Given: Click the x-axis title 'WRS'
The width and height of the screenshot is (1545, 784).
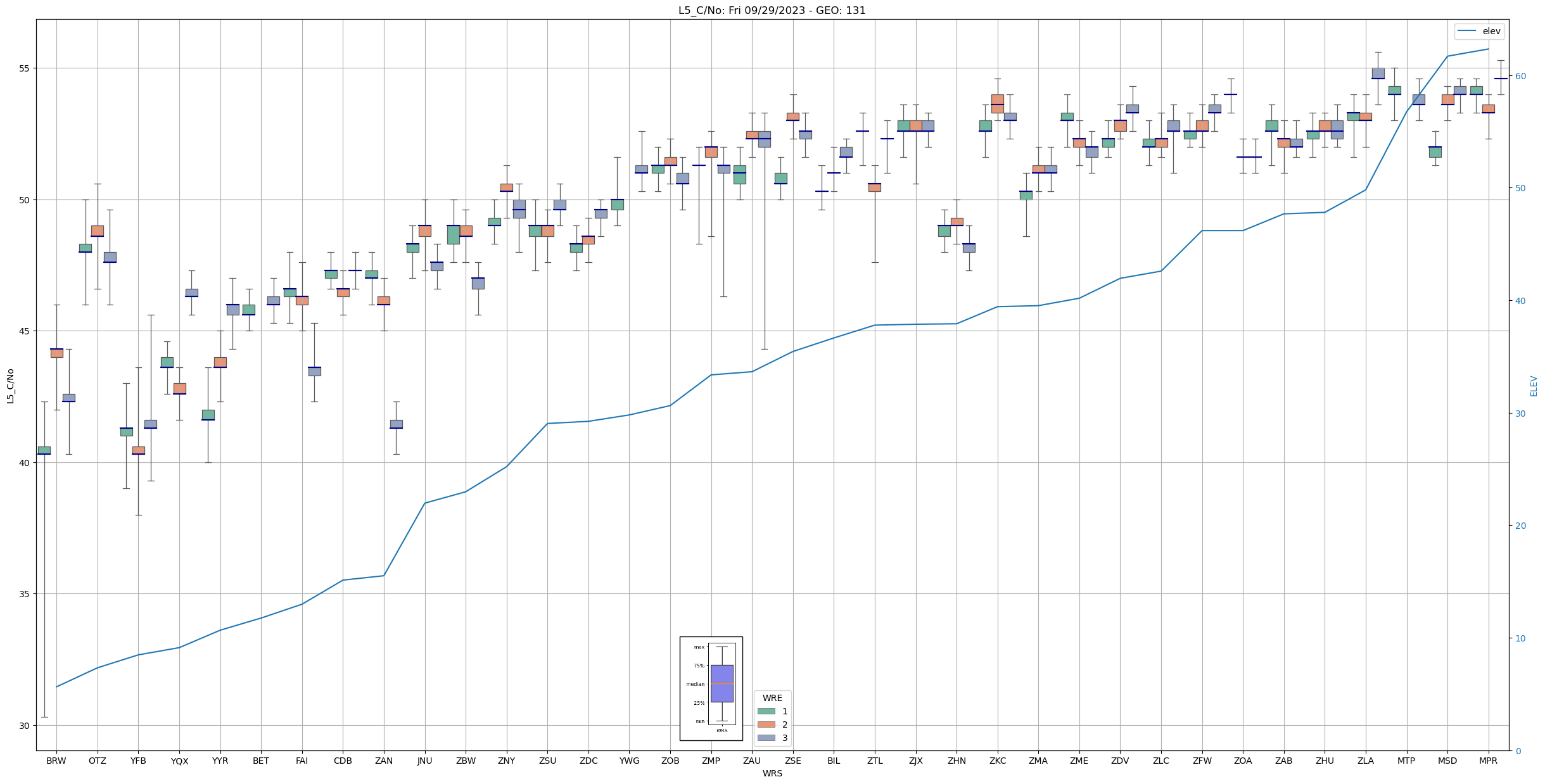Looking at the screenshot, I should tap(772, 773).
